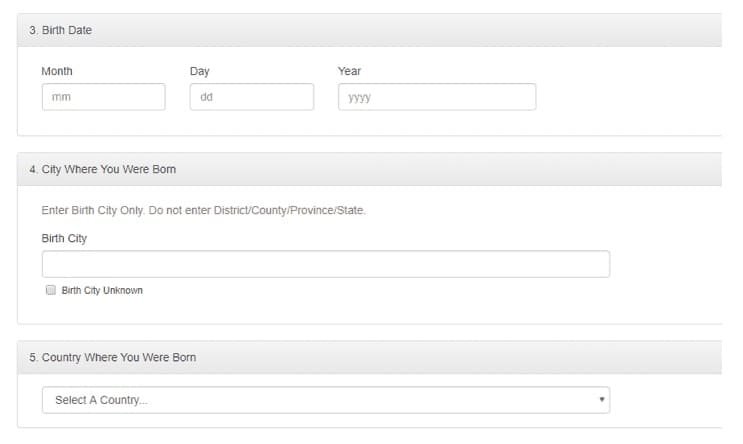Click the "3. Birth Date" section header
743x444 pixels.
pyautogui.click(x=61, y=30)
